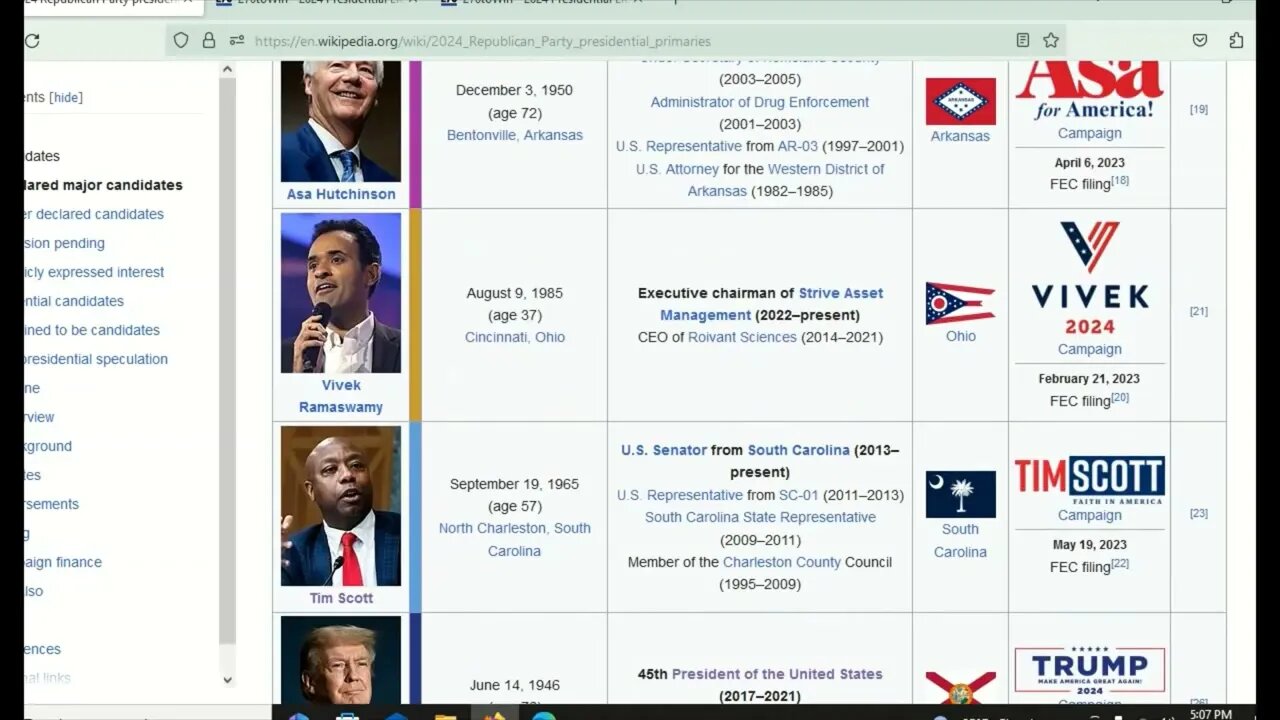This screenshot has height=720, width=1280.
Task: Follow North Charleston, South Carolina link
Action: coord(514,539)
